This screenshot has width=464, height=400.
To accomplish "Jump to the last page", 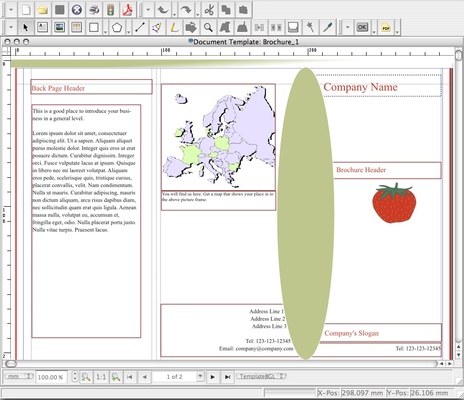I will pyautogui.click(x=227, y=377).
